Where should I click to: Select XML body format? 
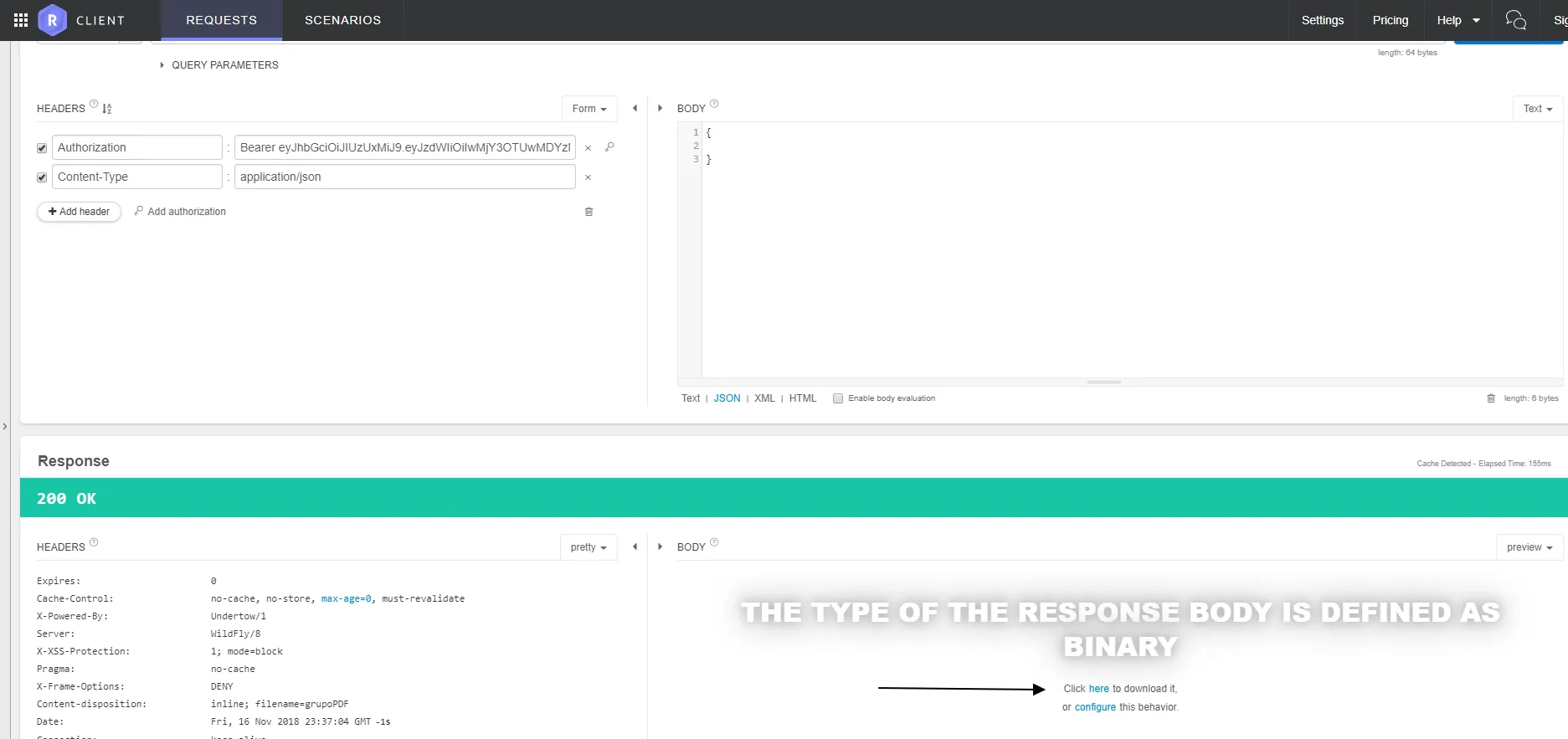[x=764, y=398]
